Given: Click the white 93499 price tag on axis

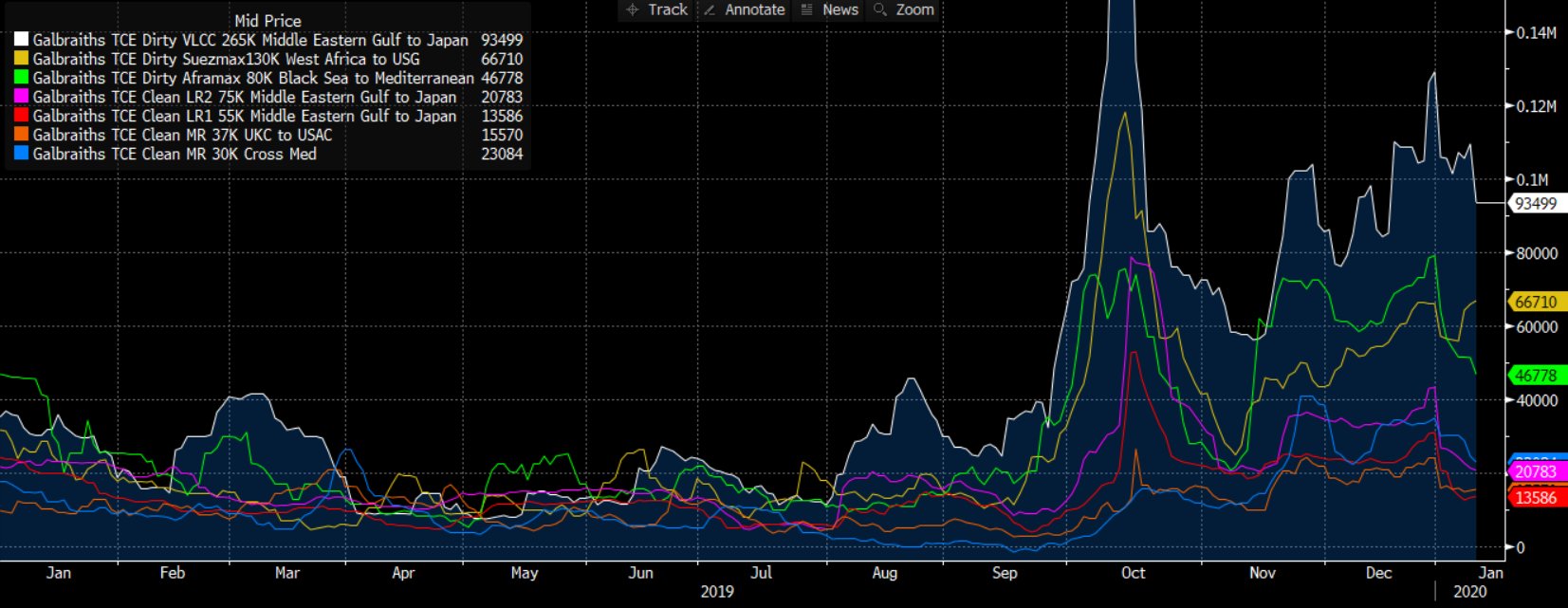Looking at the screenshot, I should 1536,203.
